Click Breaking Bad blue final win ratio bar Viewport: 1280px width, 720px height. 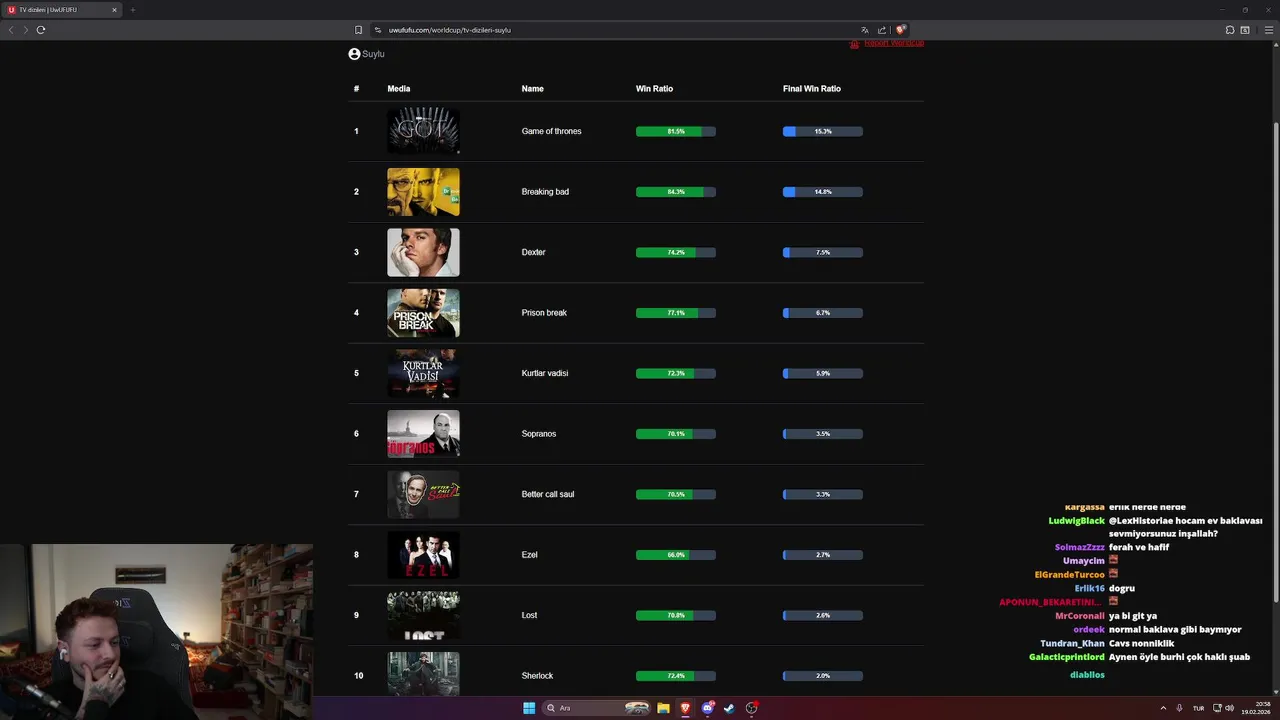pos(823,192)
